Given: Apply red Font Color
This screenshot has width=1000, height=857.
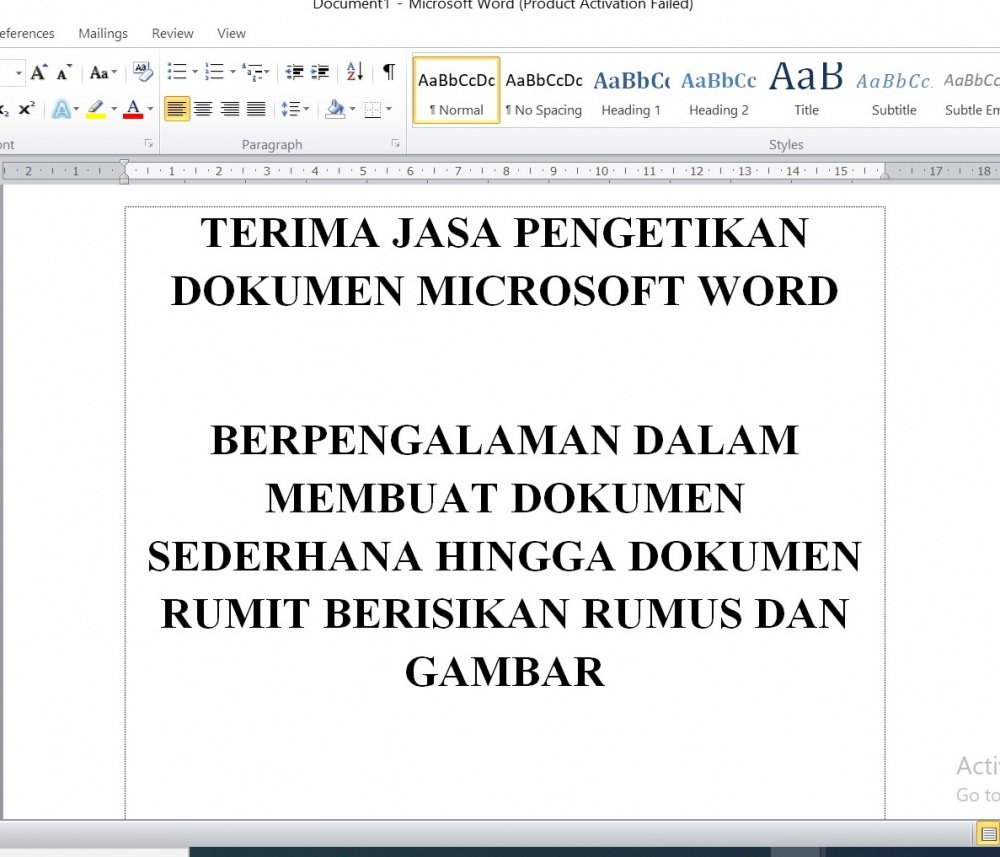Looking at the screenshot, I should pyautogui.click(x=133, y=109).
